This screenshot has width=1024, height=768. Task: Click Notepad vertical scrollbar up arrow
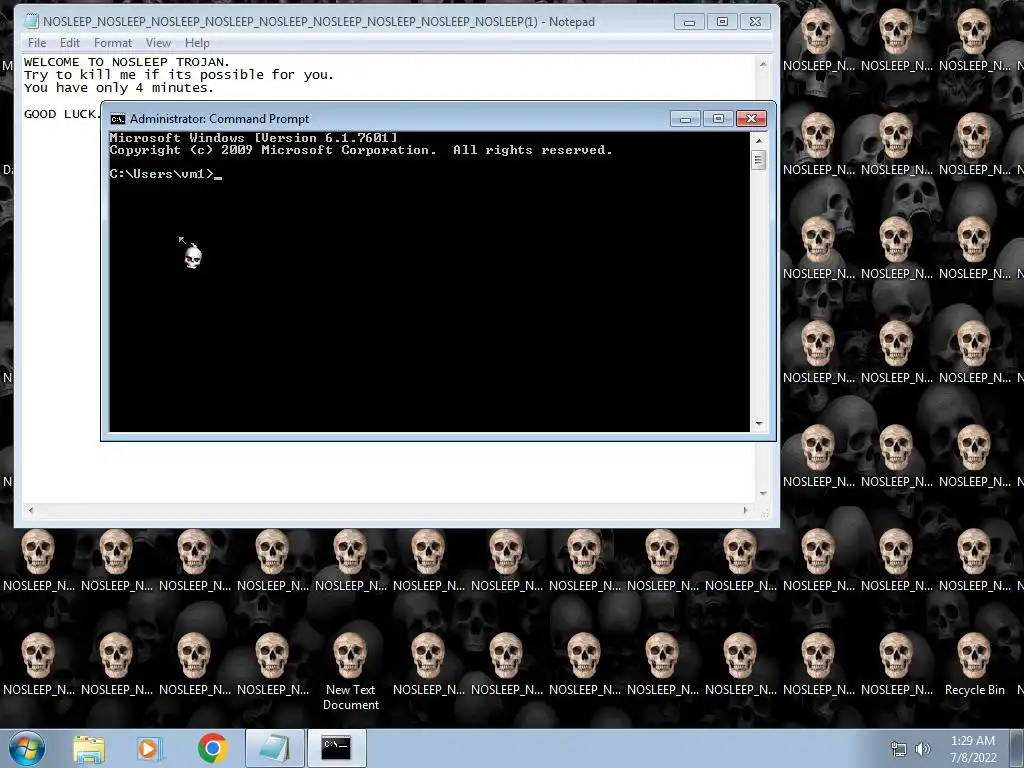coord(763,64)
